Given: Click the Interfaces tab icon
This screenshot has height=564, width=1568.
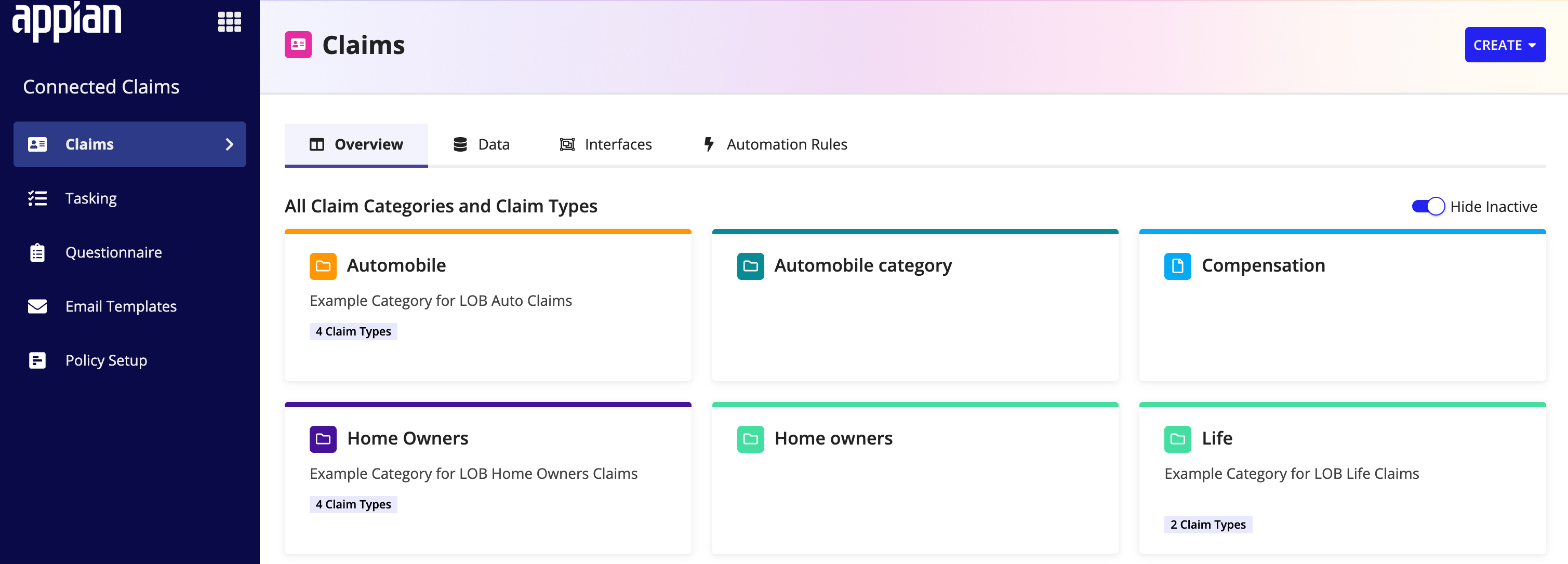Looking at the screenshot, I should point(567,144).
